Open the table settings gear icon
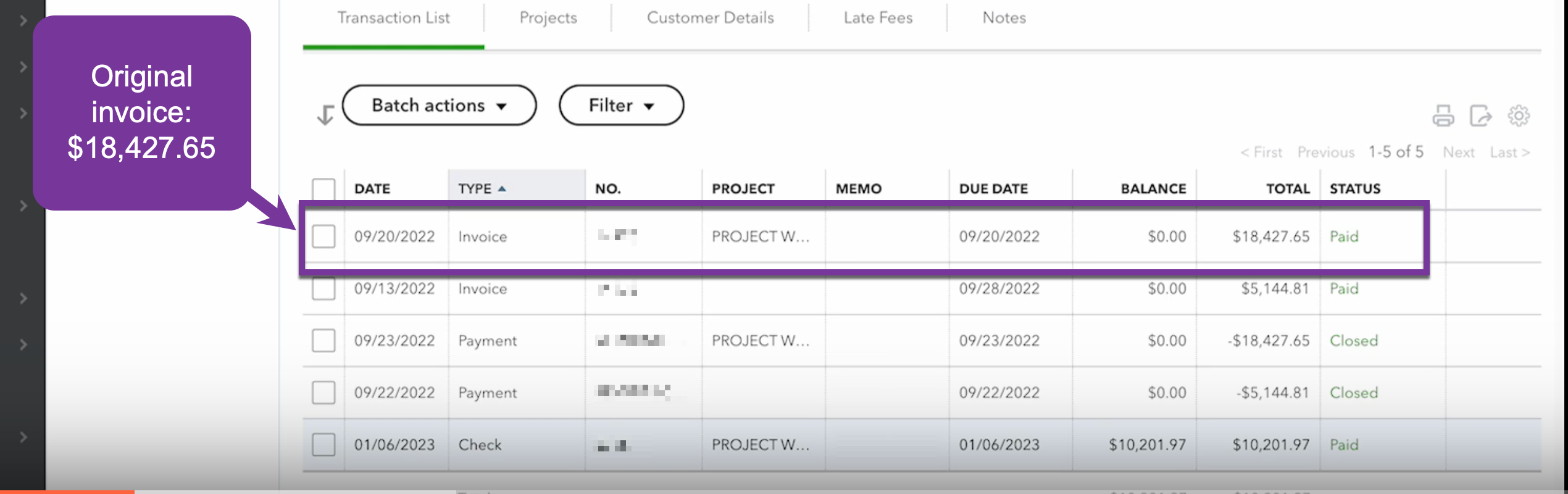The image size is (1568, 494). (x=1519, y=115)
